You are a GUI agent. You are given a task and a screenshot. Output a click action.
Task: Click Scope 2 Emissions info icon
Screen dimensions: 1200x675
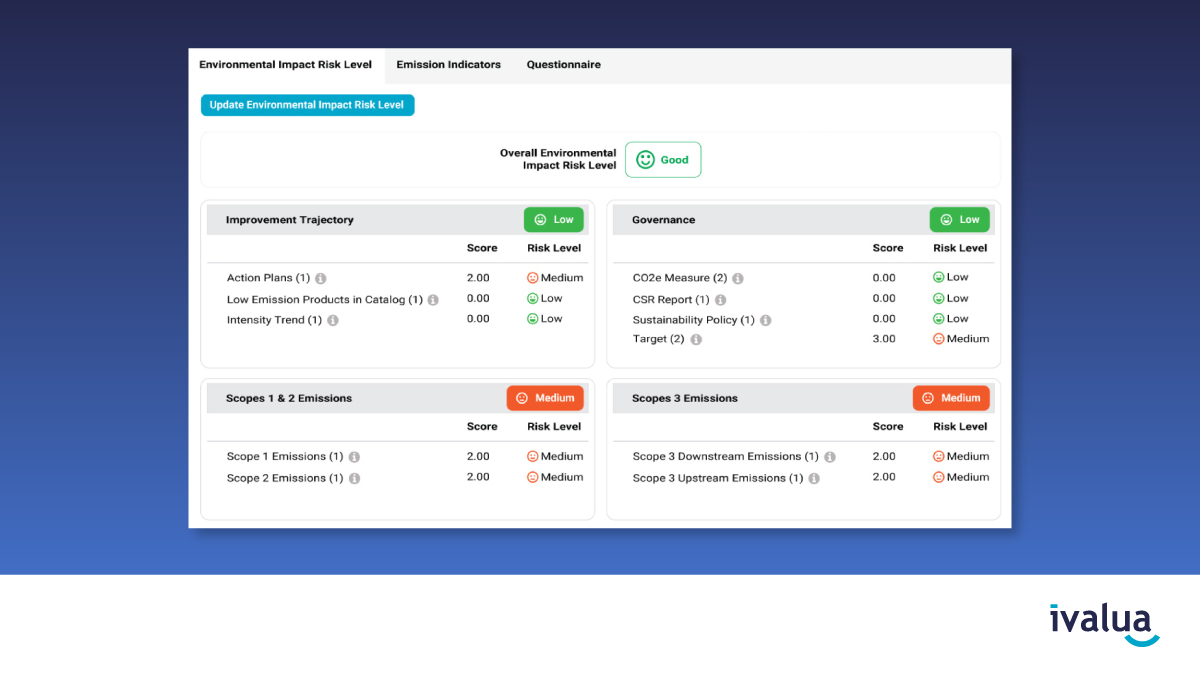(354, 479)
